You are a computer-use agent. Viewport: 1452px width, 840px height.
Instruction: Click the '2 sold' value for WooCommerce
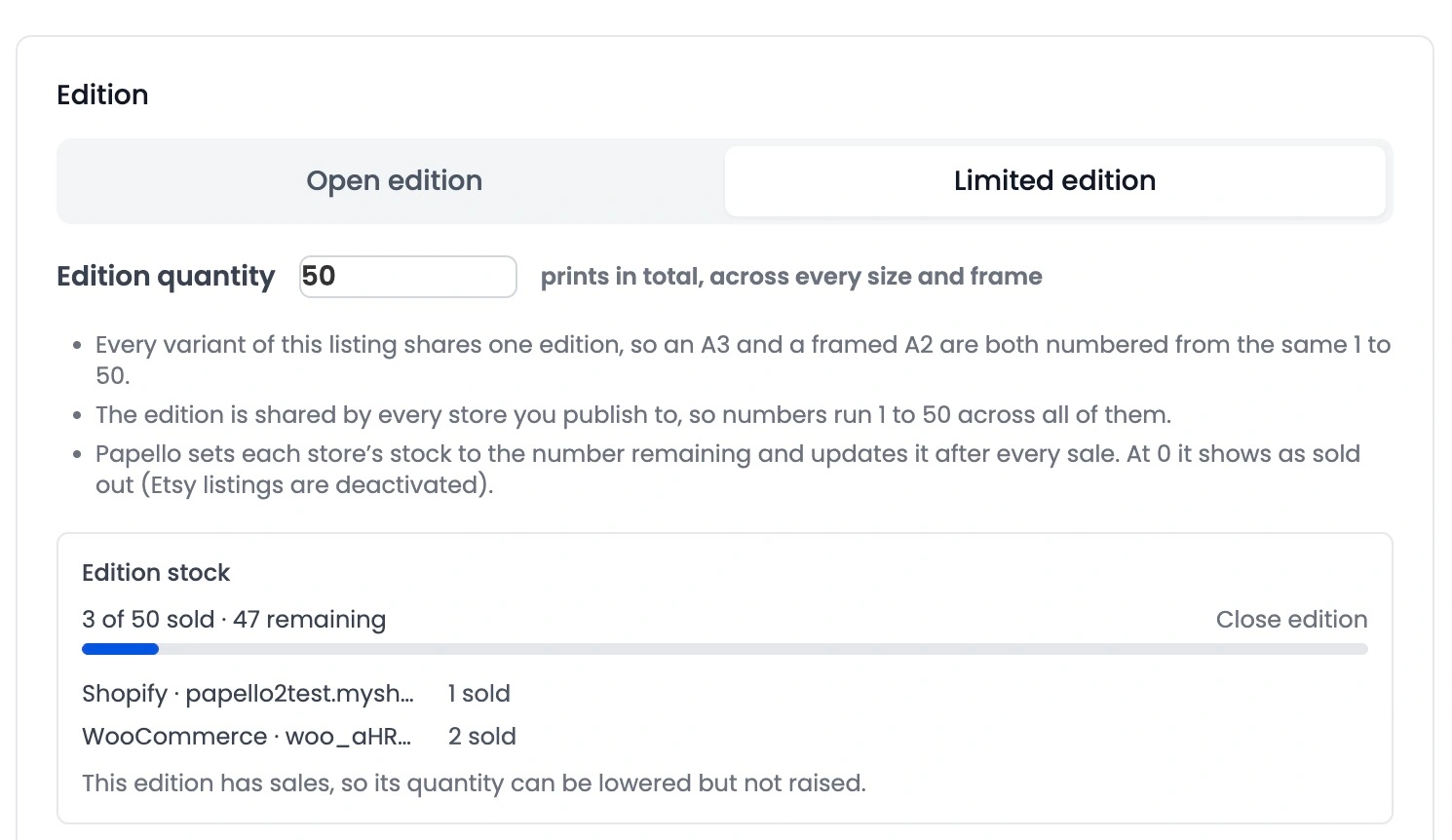(482, 737)
